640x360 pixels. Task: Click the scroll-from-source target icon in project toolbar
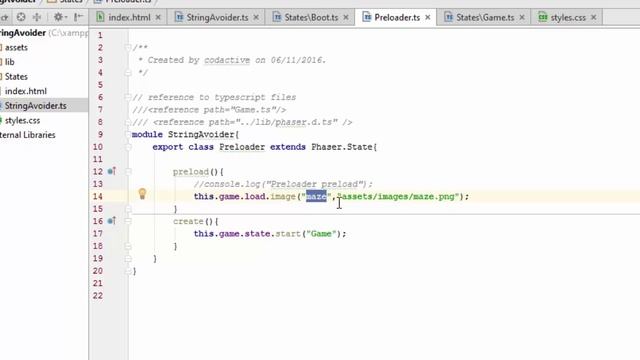coord(21,17)
